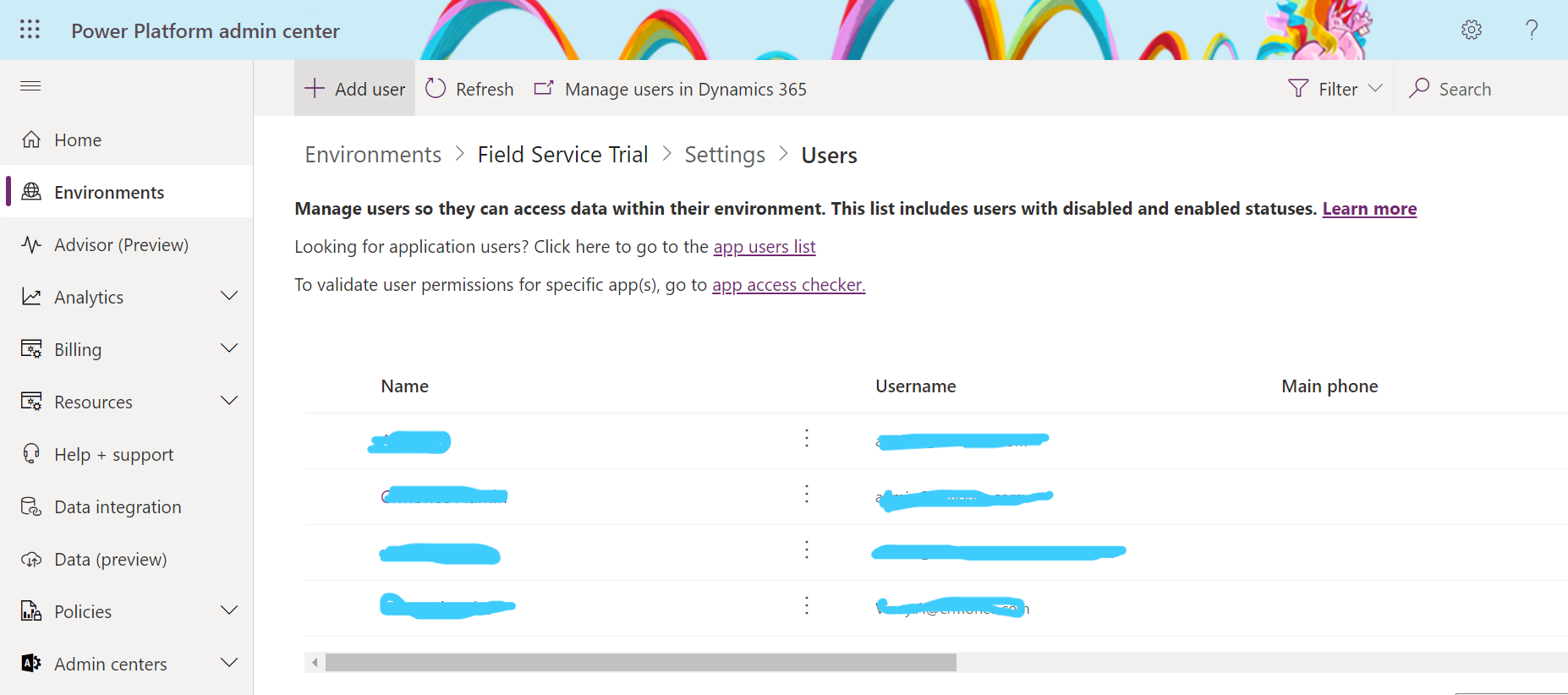Viewport: 1568px width, 695px height.
Task: Click the Analytics chart icon
Action: tap(31, 297)
